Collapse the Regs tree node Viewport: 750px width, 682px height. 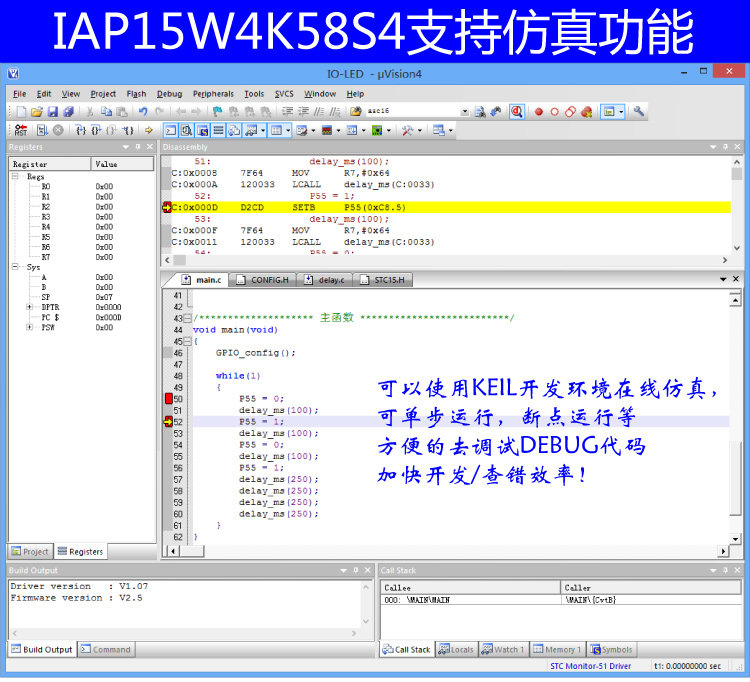[x=15, y=176]
